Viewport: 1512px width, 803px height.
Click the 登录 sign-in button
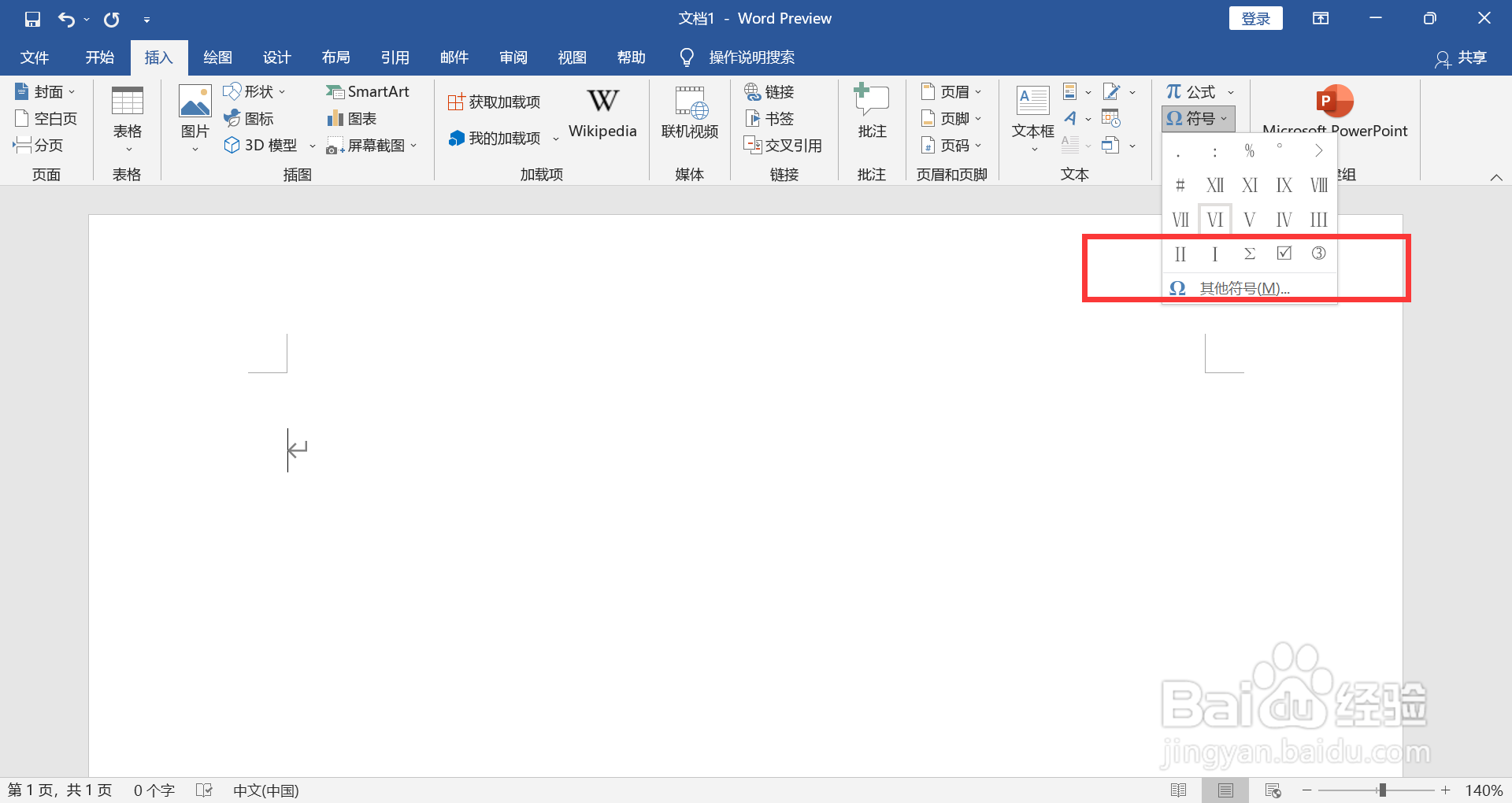[x=1255, y=17]
